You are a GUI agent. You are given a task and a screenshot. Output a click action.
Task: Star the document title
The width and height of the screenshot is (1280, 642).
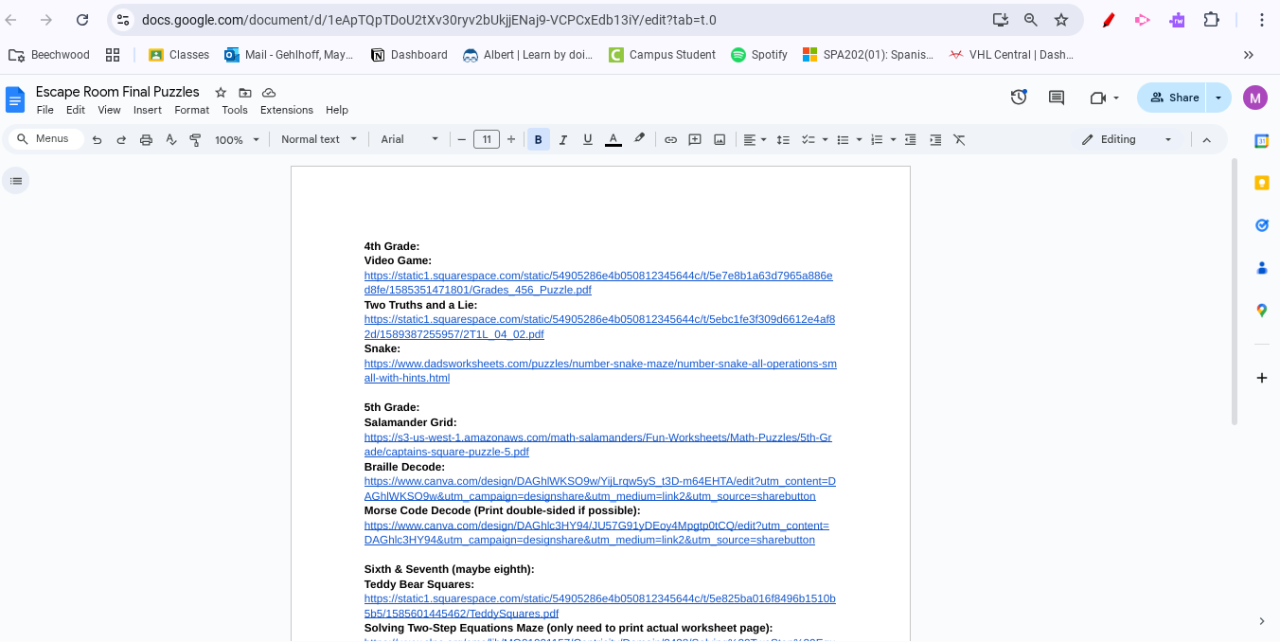point(220,92)
